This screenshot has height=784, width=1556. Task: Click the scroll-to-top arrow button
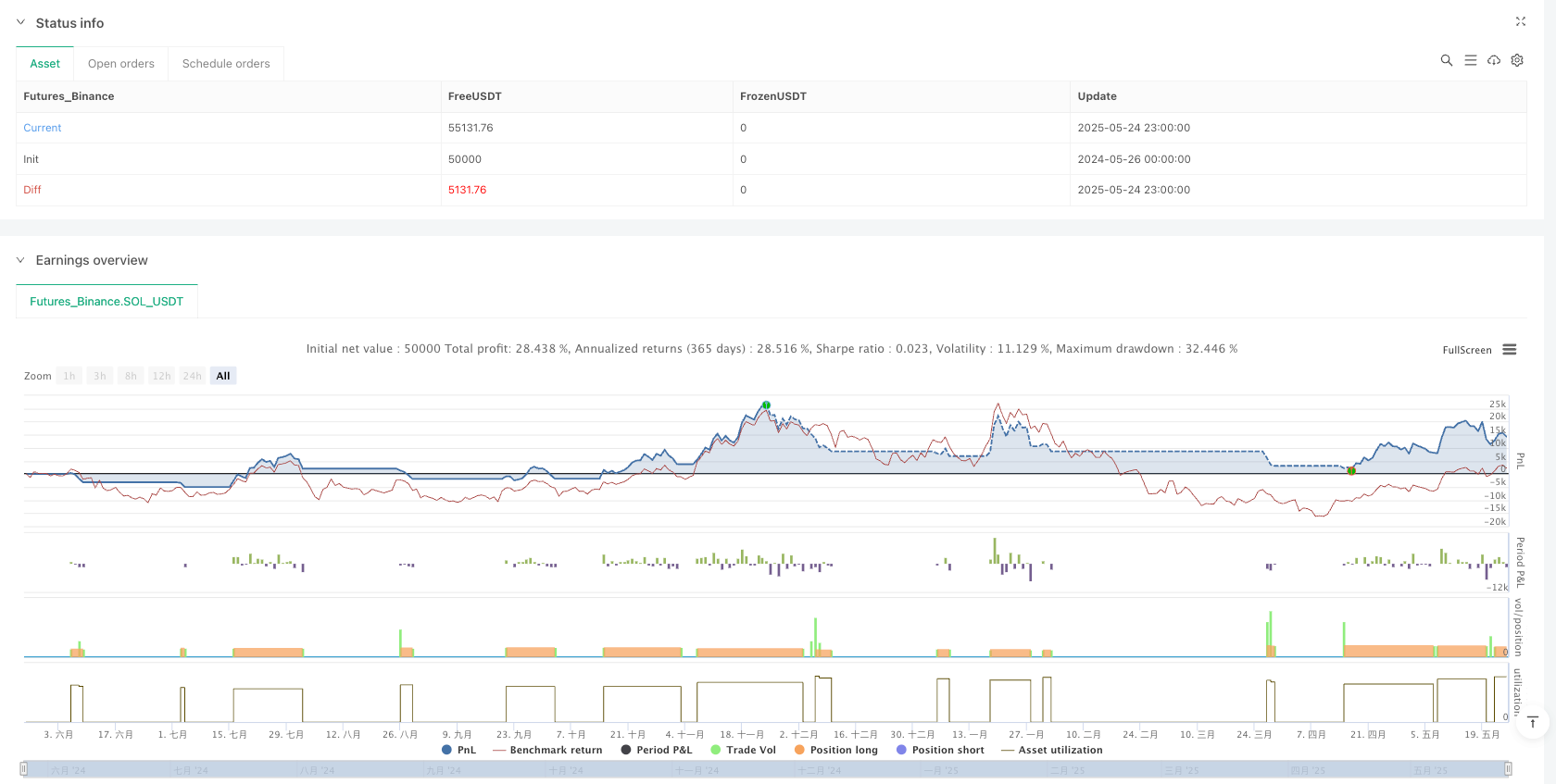coord(1533,722)
